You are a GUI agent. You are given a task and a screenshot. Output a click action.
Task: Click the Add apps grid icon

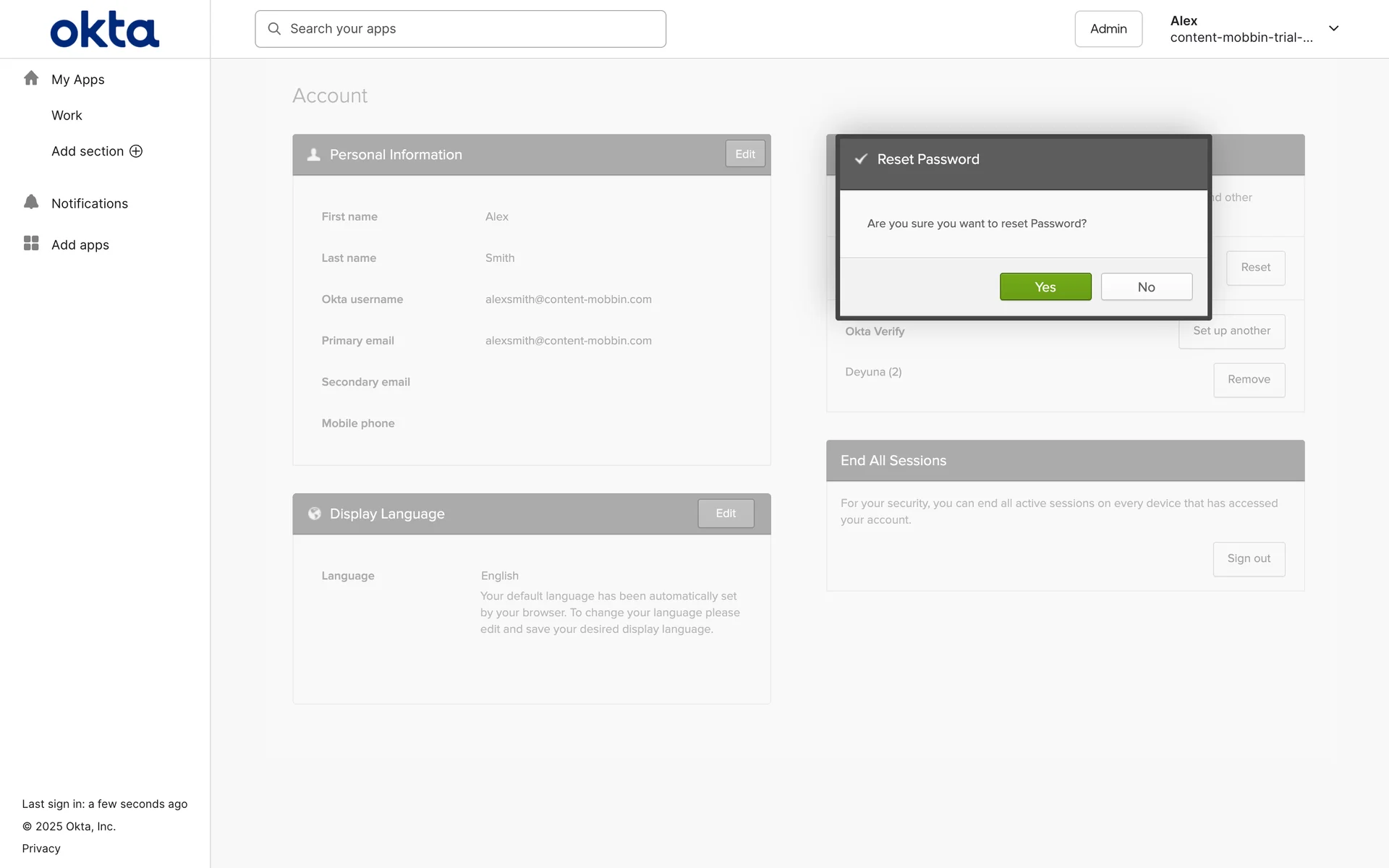31,244
